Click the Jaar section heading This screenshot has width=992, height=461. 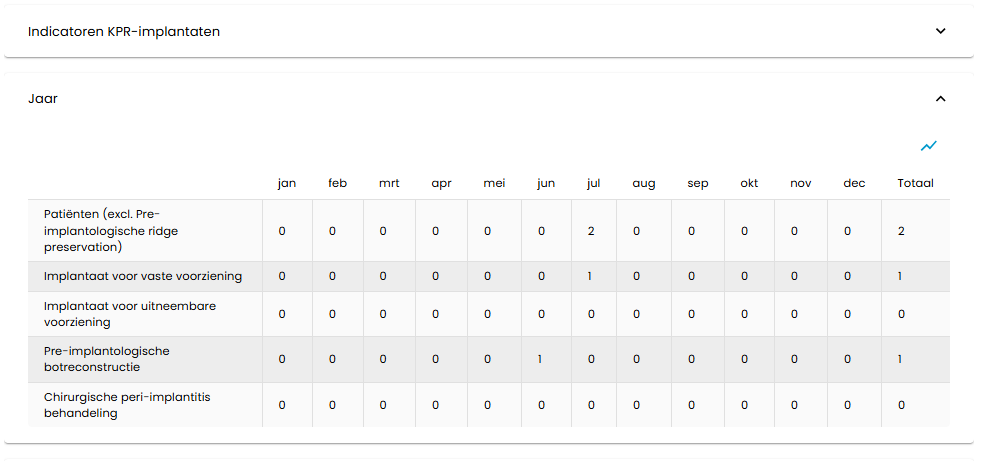pos(43,99)
